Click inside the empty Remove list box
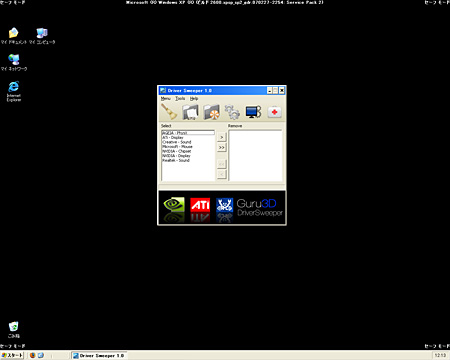The width and height of the screenshot is (450, 360). point(255,156)
